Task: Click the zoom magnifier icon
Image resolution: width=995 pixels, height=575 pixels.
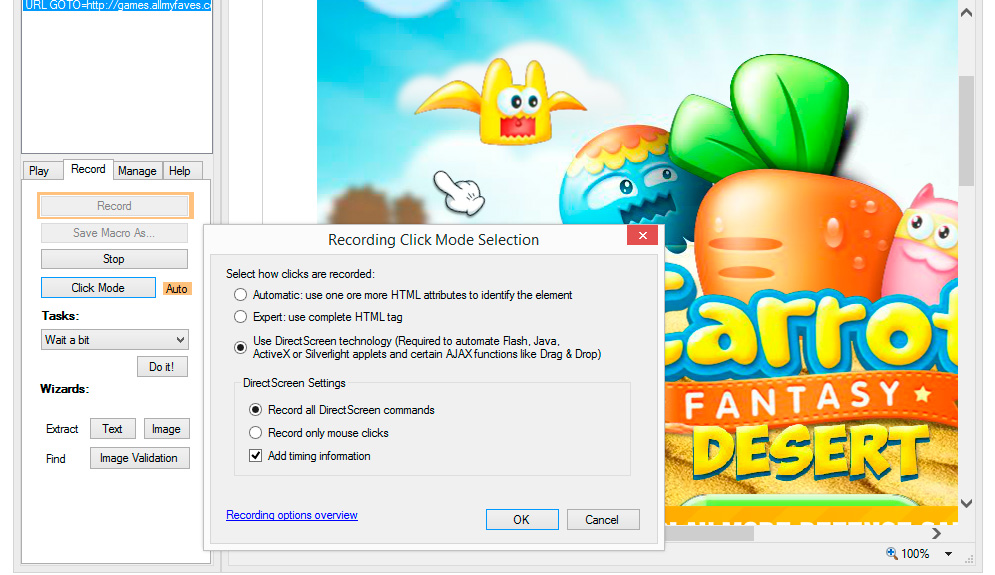Action: (892, 553)
